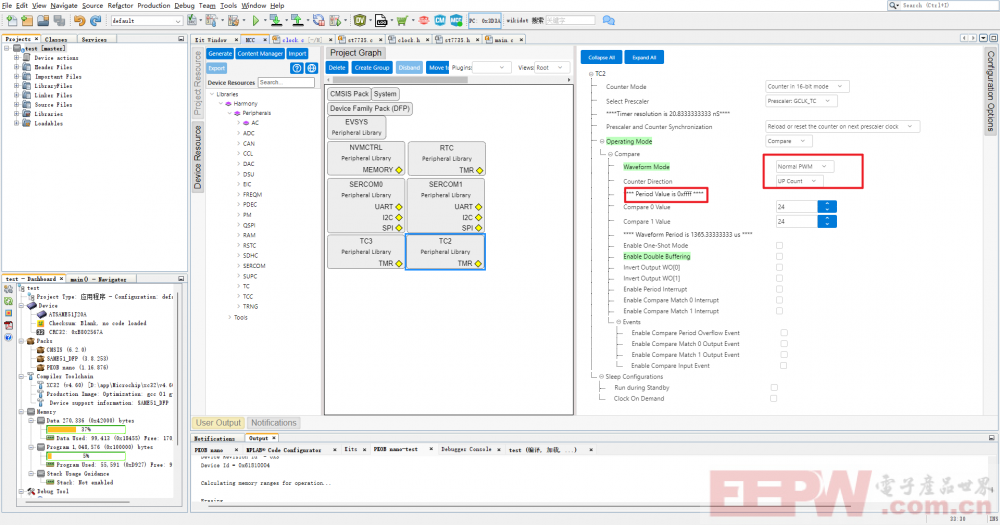Open the Counter Direction UP Count dropdown
Viewport: 1000px width, 525px height.
point(799,181)
